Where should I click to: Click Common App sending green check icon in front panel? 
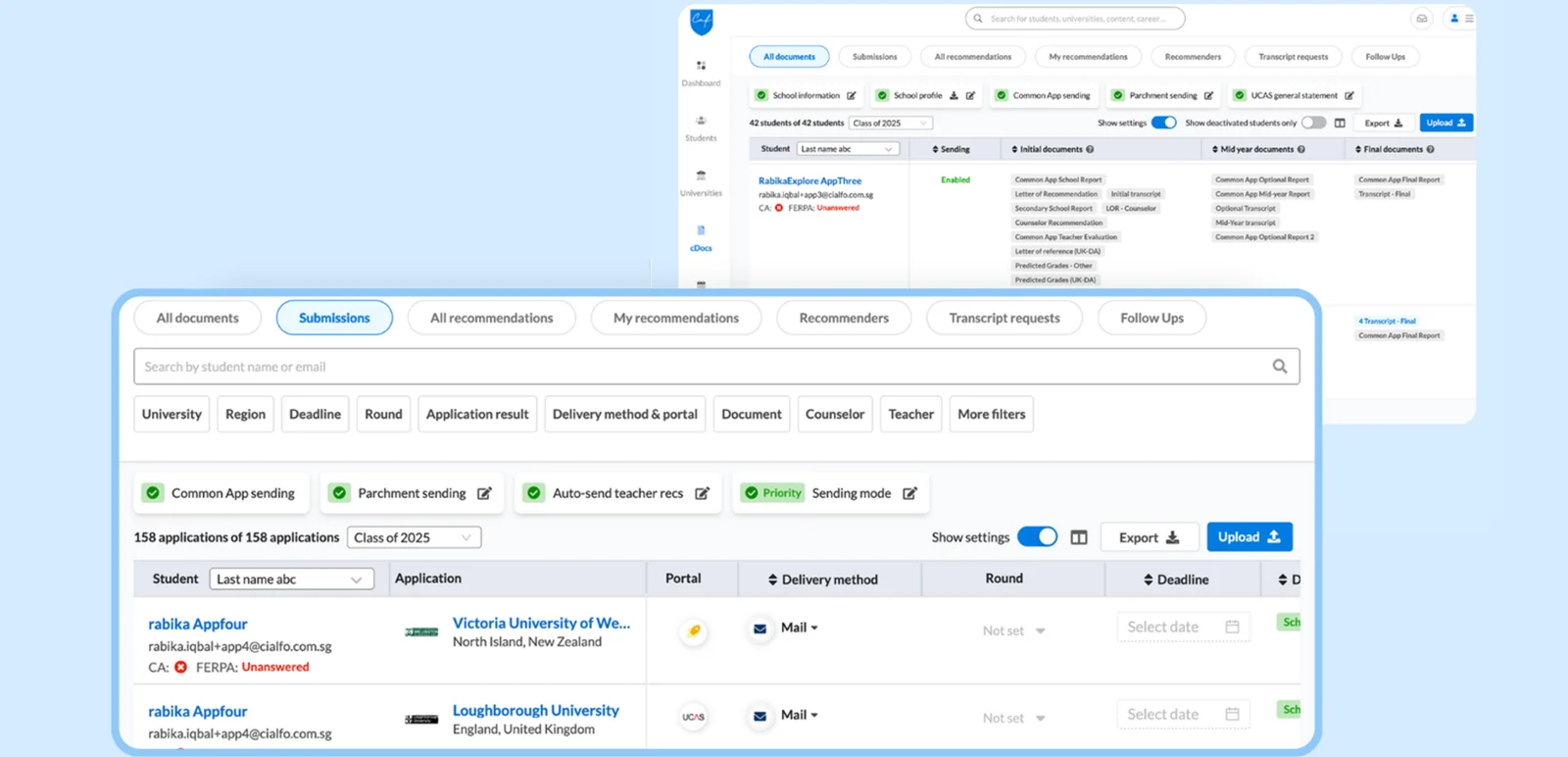(153, 493)
